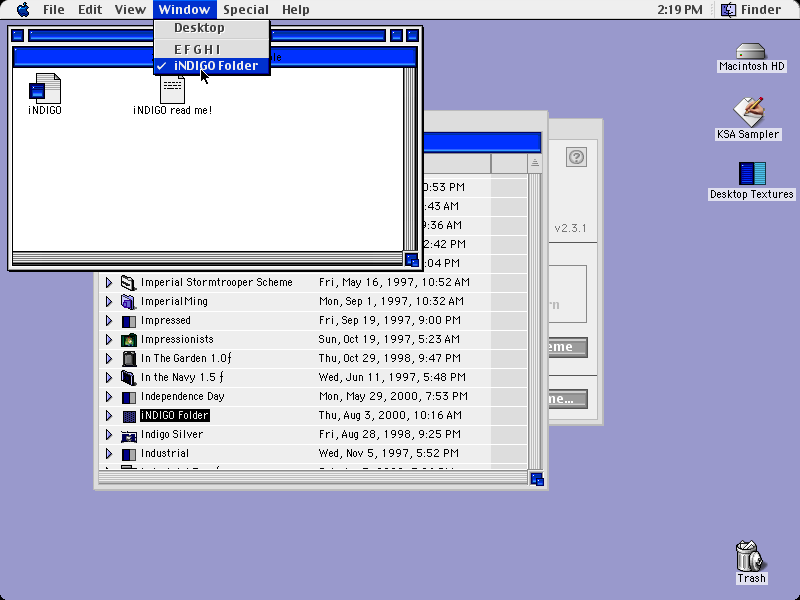The width and height of the screenshot is (800, 600).
Task: Expand the Imperial Stormtrooper Scheme folder
Action: pyautogui.click(x=109, y=283)
